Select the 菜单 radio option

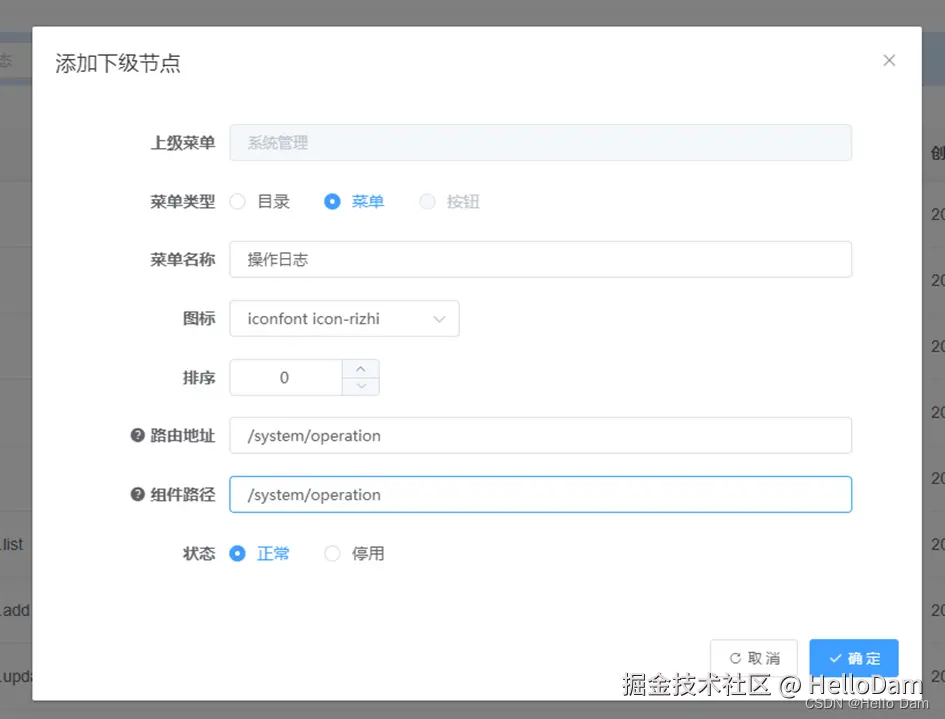[x=331, y=201]
